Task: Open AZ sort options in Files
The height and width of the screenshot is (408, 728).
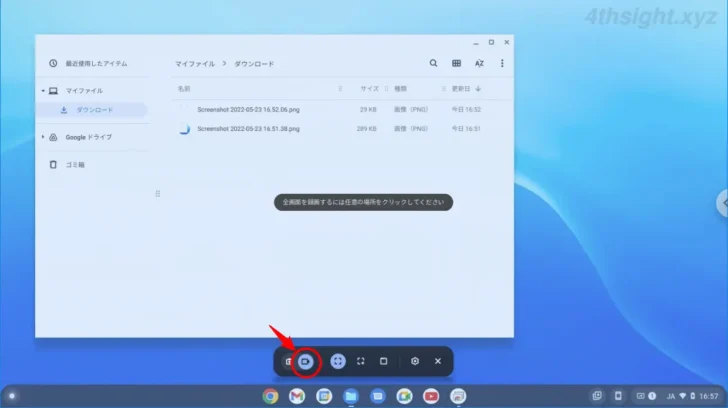Action: pyautogui.click(x=479, y=63)
